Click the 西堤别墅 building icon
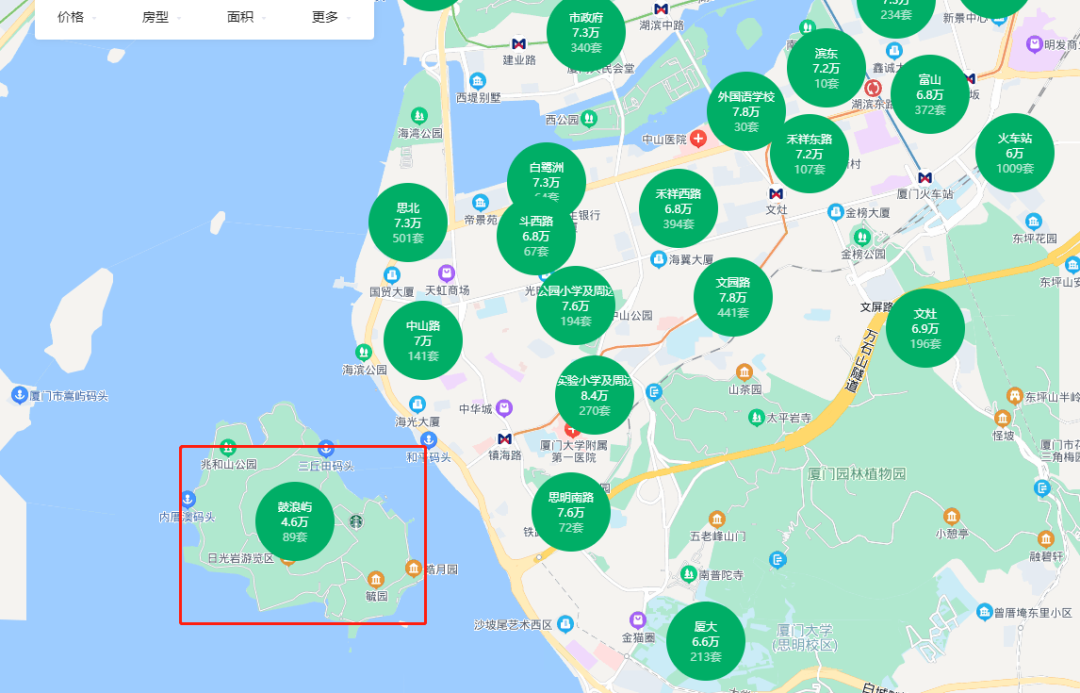The height and width of the screenshot is (693, 1080). pyautogui.click(x=477, y=81)
